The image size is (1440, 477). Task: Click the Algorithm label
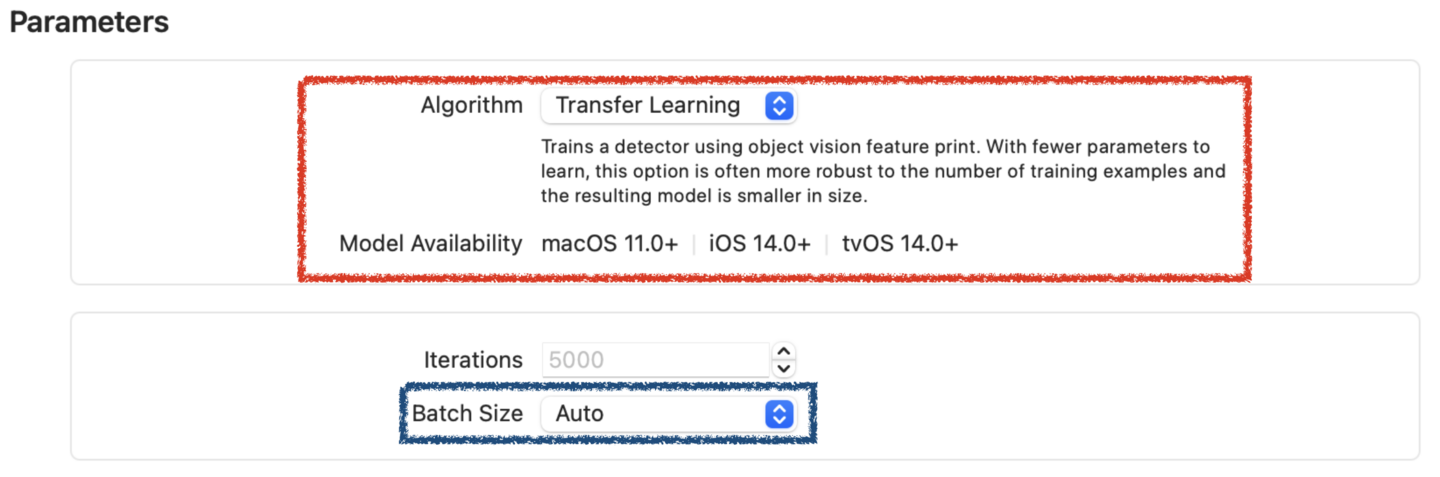point(471,106)
